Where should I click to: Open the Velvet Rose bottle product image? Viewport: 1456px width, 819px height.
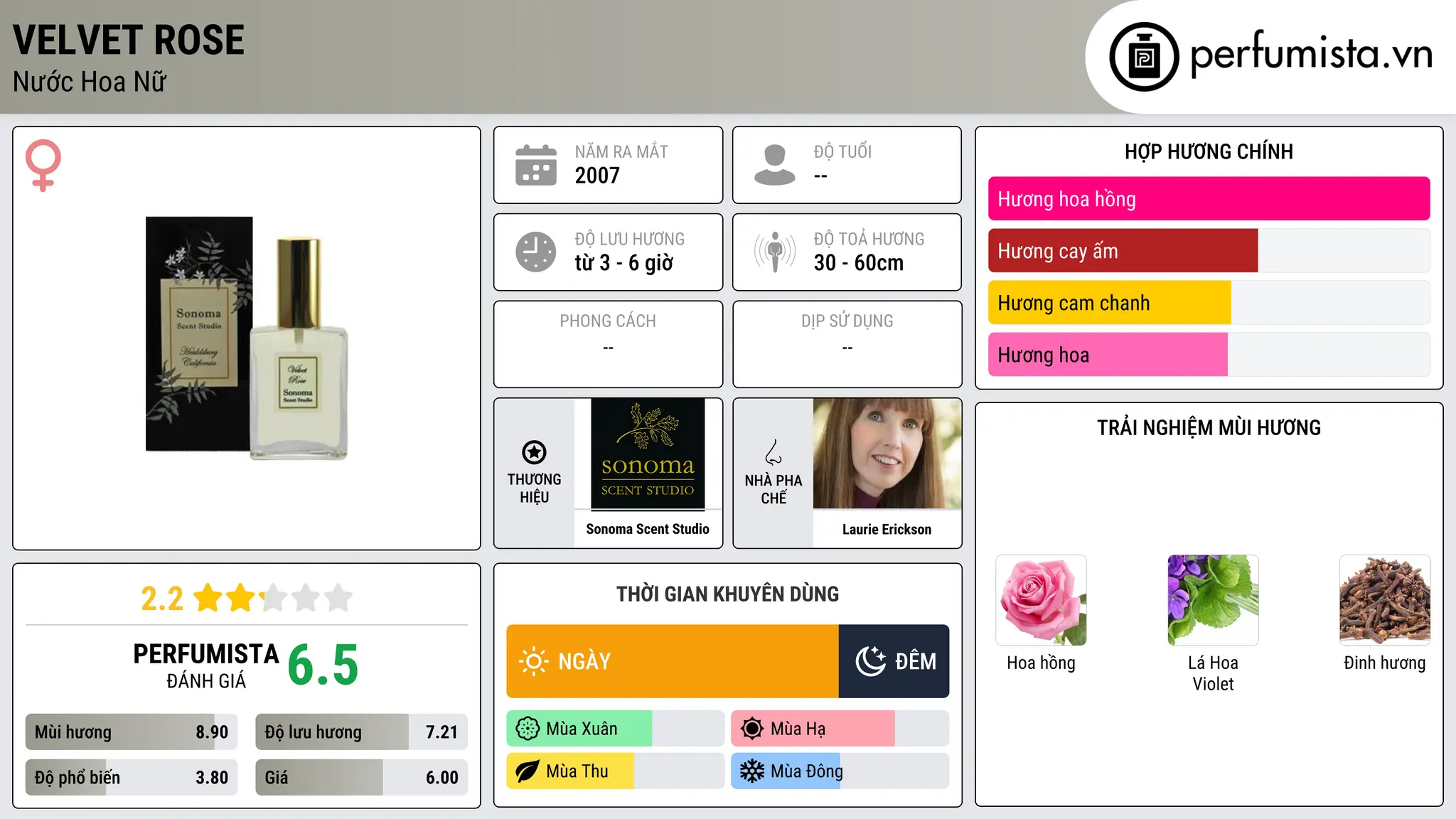pyautogui.click(x=247, y=338)
